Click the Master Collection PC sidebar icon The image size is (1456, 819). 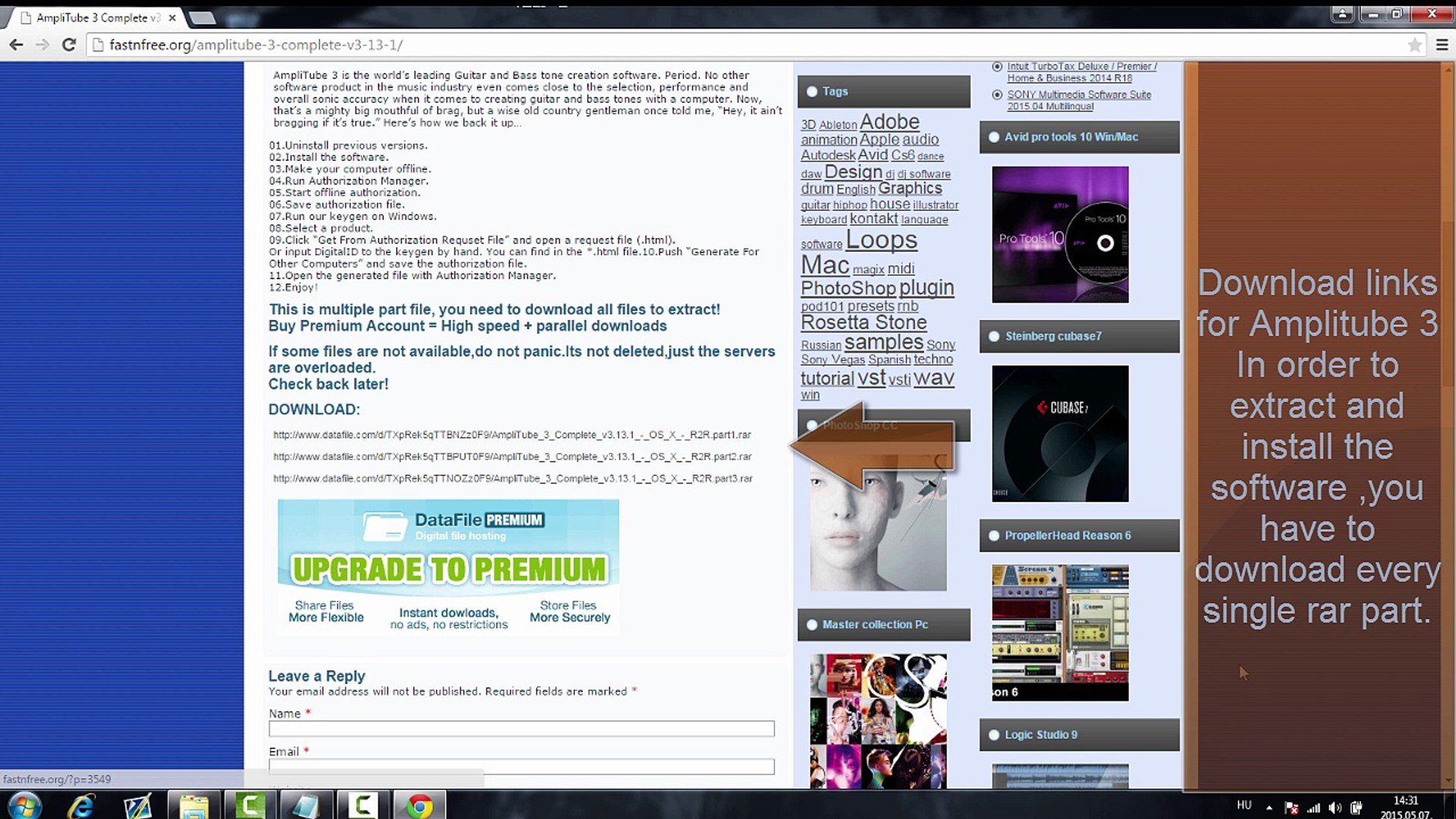(811, 624)
